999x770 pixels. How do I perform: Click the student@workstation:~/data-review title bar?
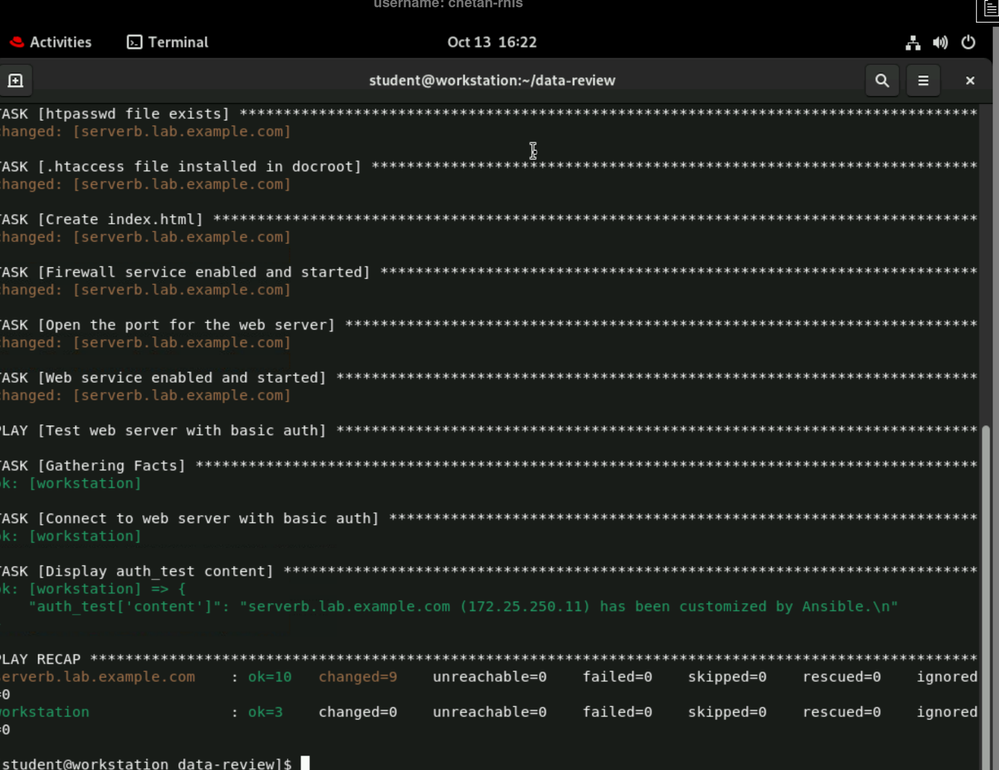pyautogui.click(x=492, y=80)
